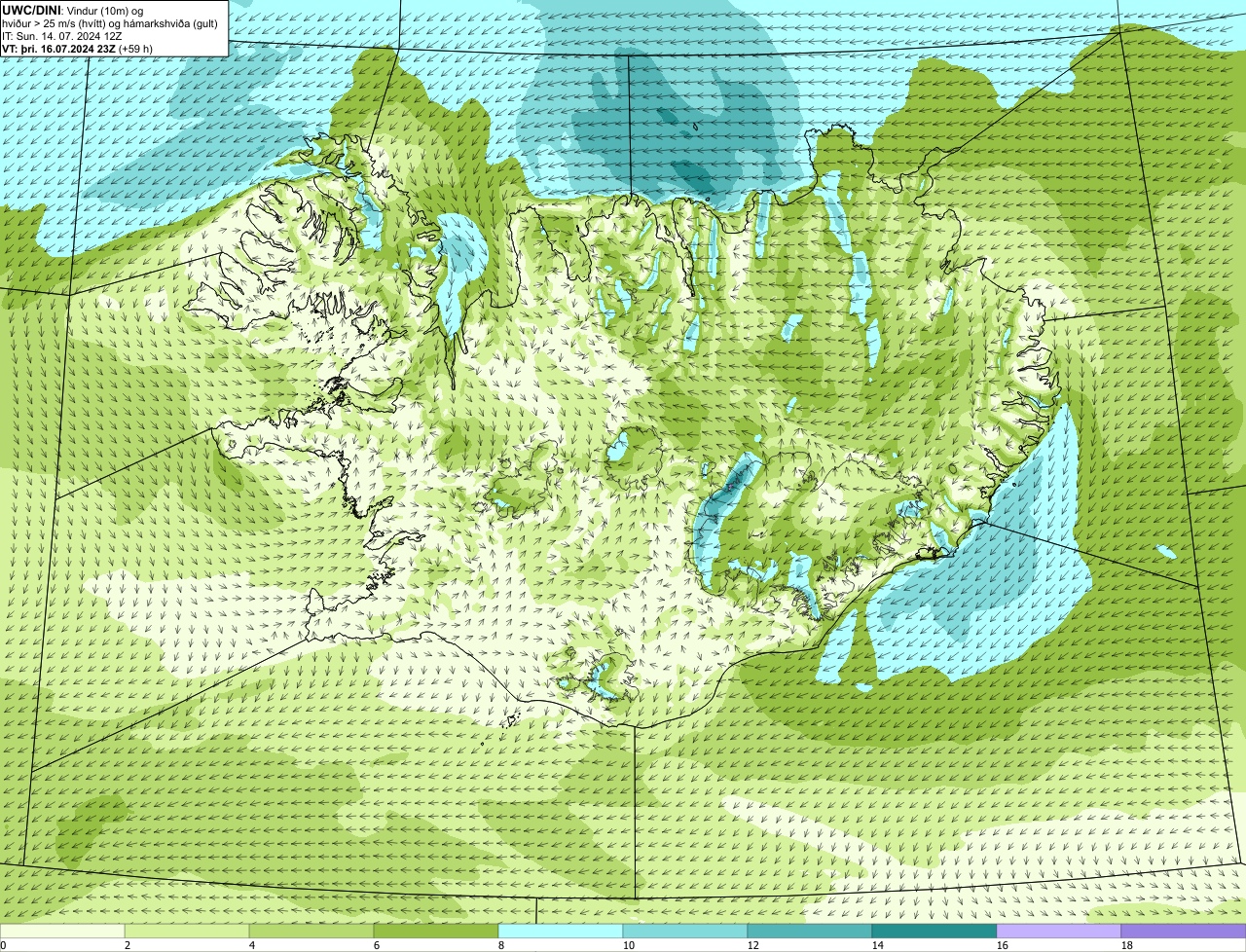Click the 10–12 m/s turquoise legend swatch
1246x952 pixels.
pos(685,932)
